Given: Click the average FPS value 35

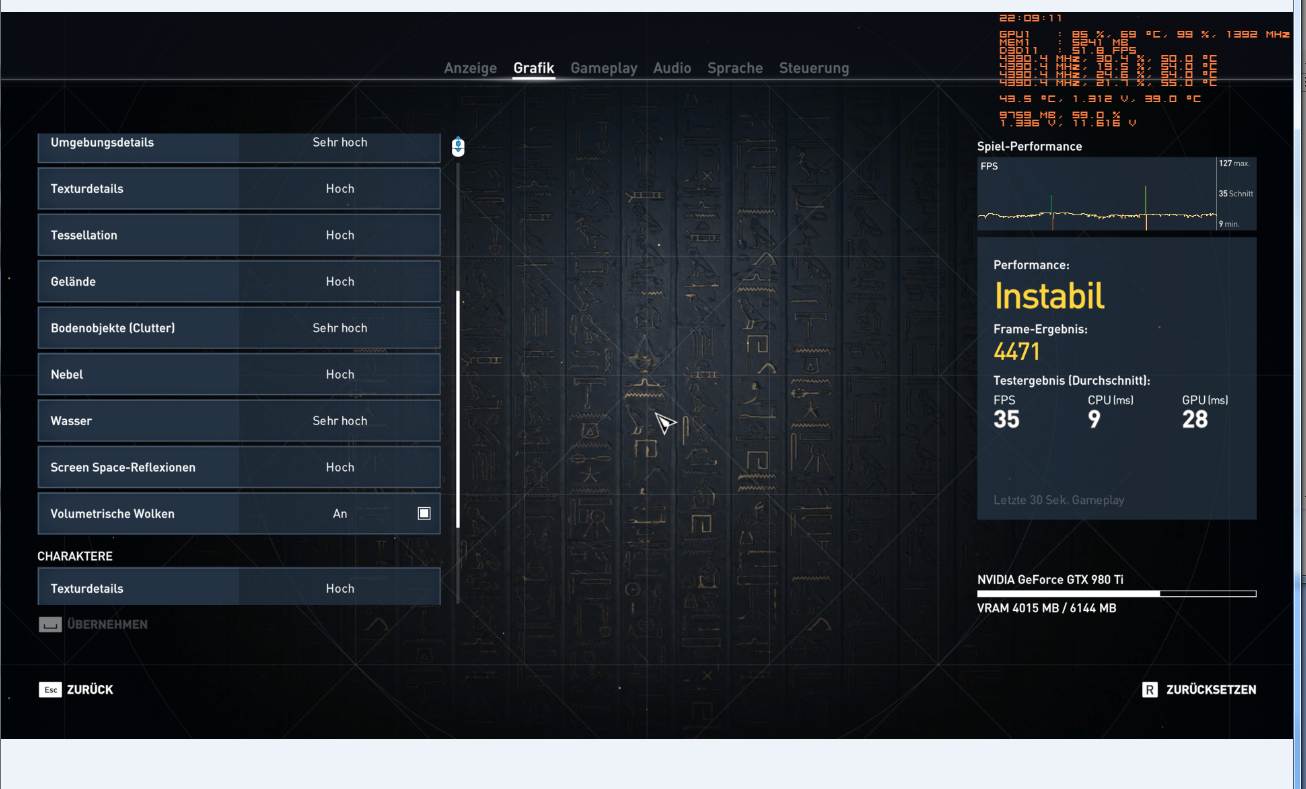Looking at the screenshot, I should click(x=1006, y=419).
